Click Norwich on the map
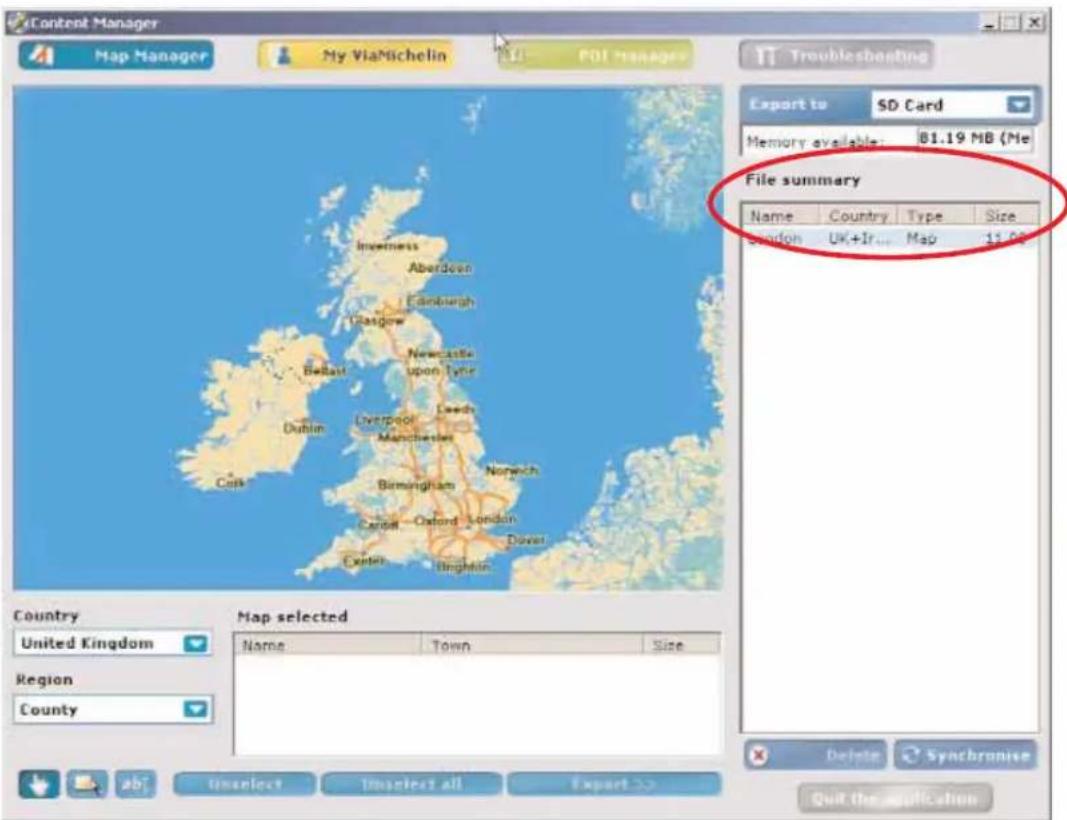This screenshot has width=1067, height=820. click(512, 470)
